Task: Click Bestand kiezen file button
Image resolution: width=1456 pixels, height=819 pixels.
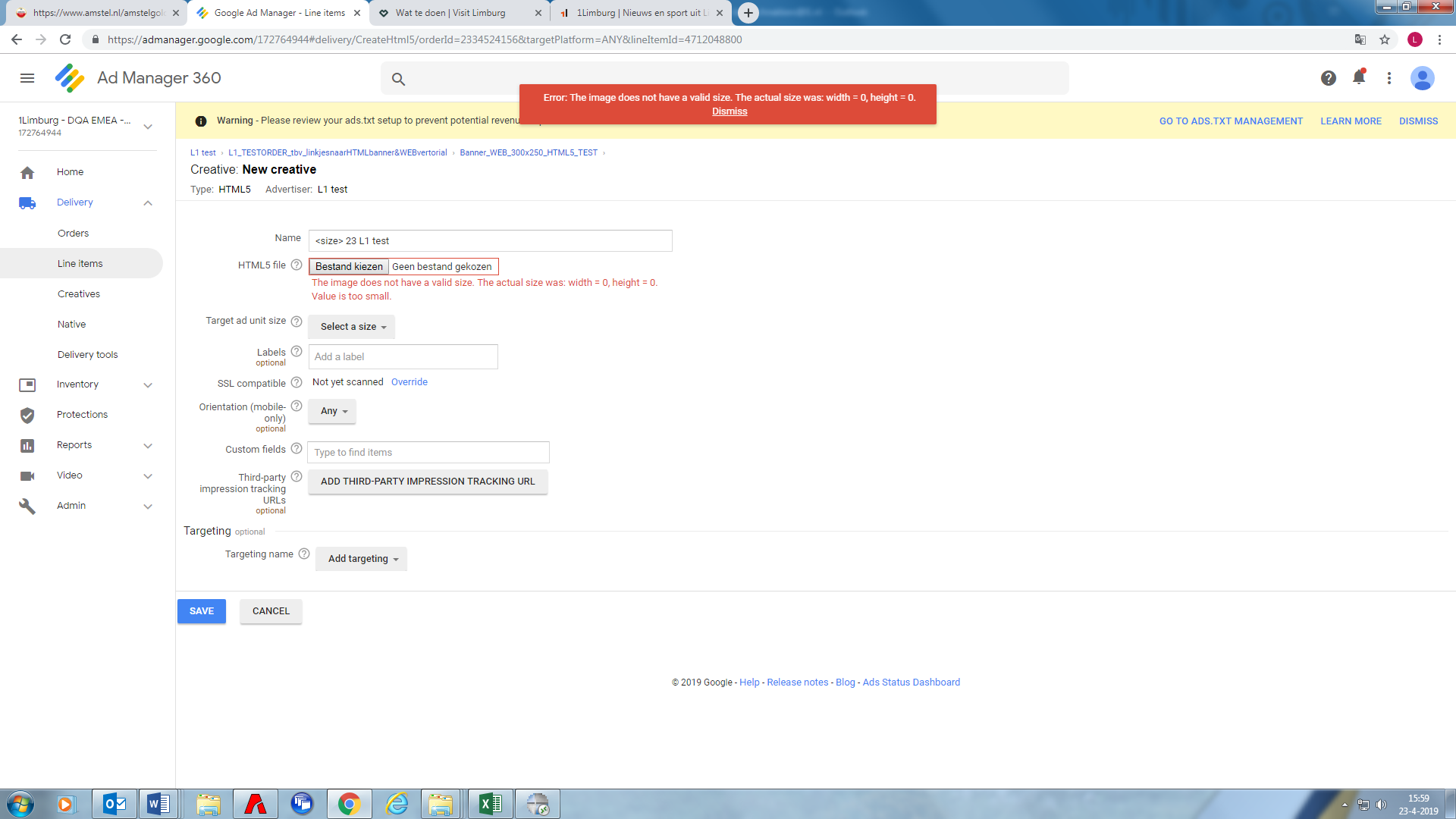Action: (349, 266)
